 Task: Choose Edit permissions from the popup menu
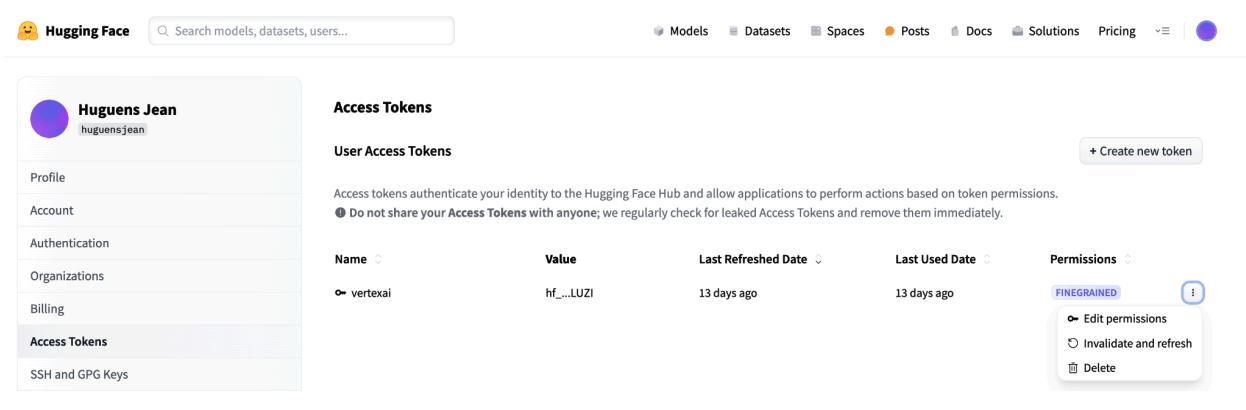pyautogui.click(x=1124, y=319)
